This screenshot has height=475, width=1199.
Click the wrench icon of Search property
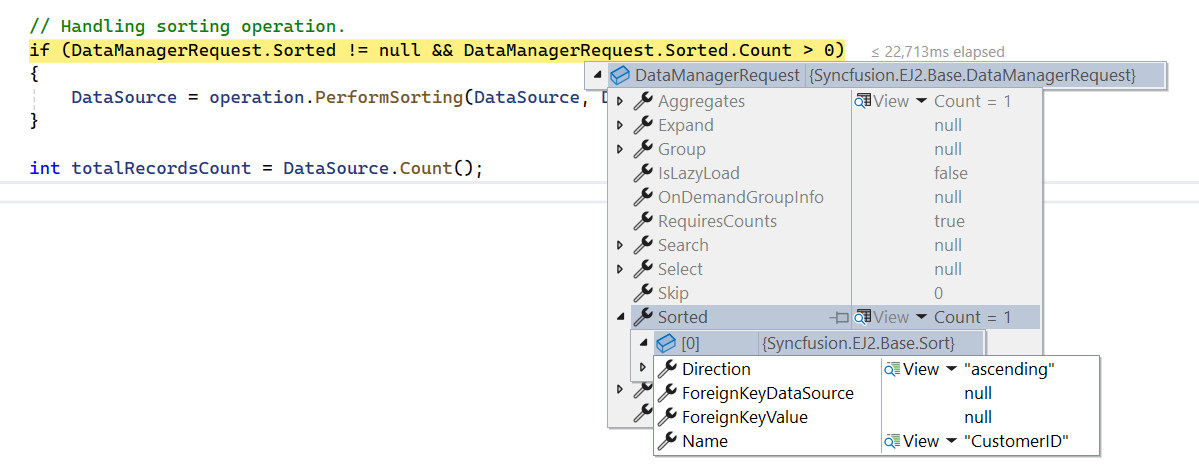pos(643,246)
